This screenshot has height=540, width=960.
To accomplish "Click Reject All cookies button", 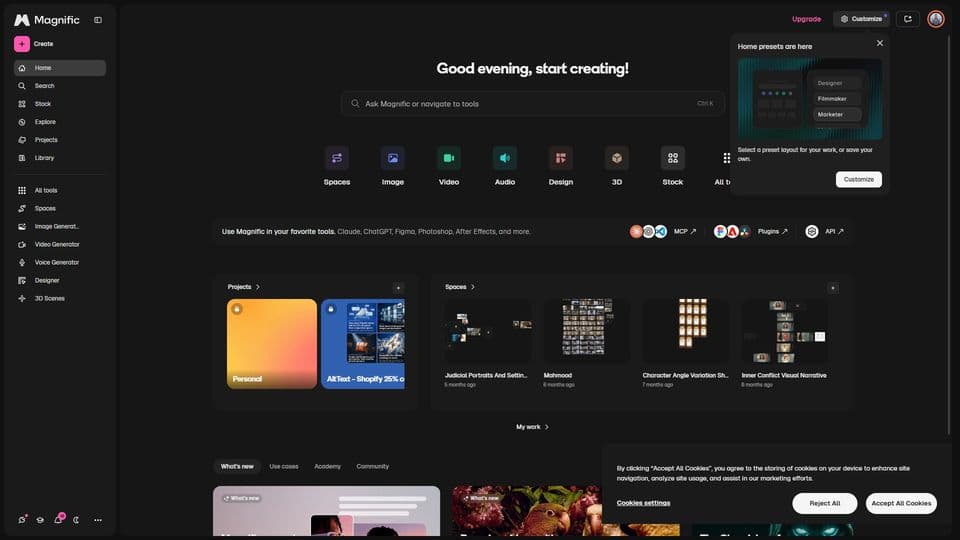I will 824,503.
